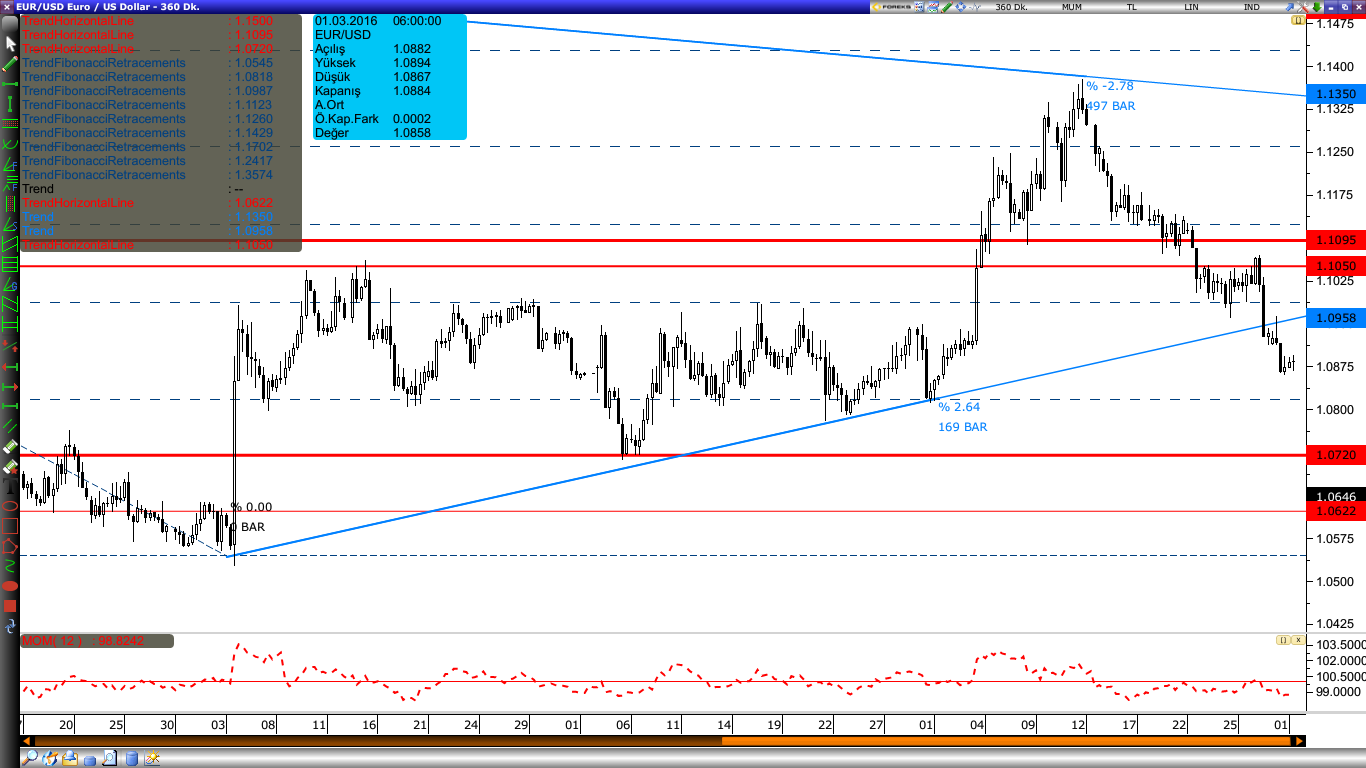Viewport: 1366px width, 768px height.
Task: Select the red sine wave tool
Action: (10, 566)
